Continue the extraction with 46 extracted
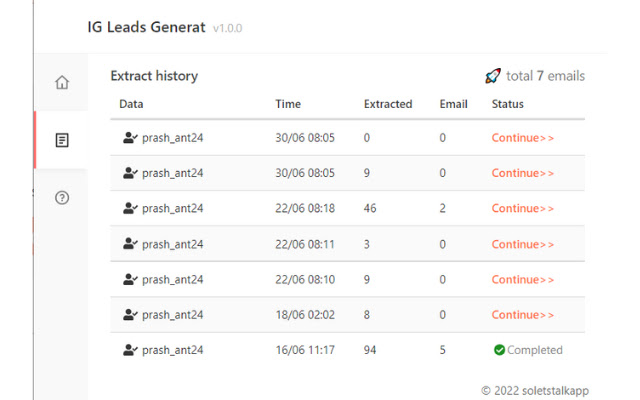 (522, 209)
